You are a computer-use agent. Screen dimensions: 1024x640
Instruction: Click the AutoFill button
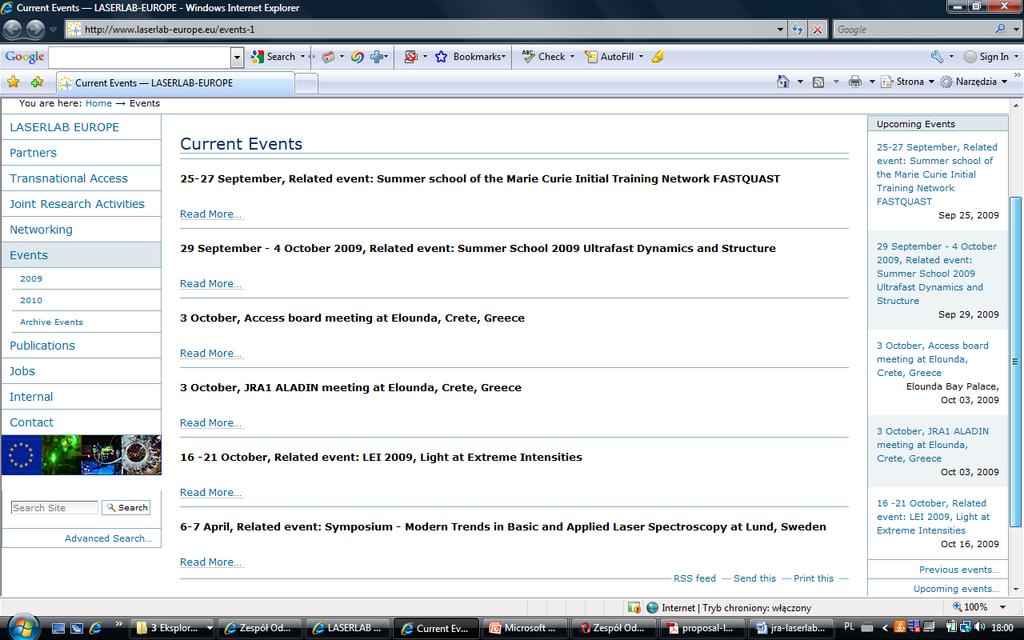point(609,57)
